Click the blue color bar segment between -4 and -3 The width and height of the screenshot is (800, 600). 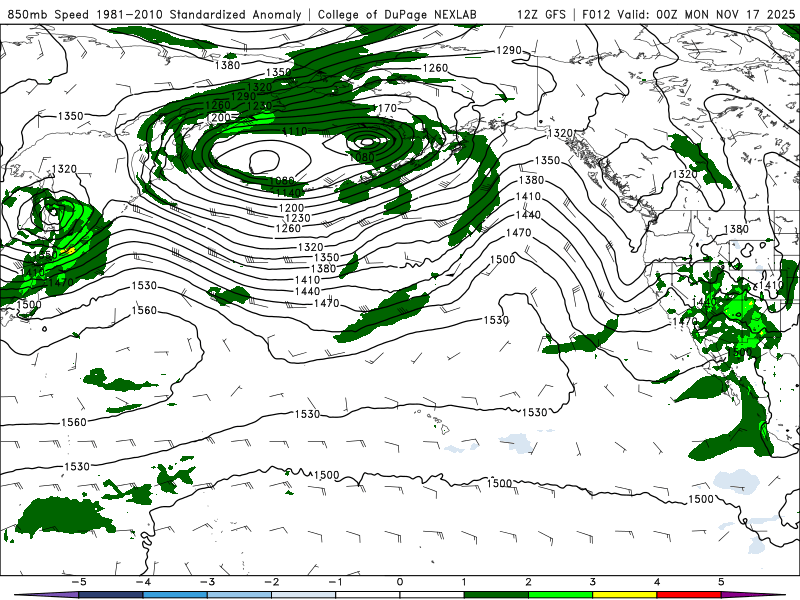tap(175, 595)
